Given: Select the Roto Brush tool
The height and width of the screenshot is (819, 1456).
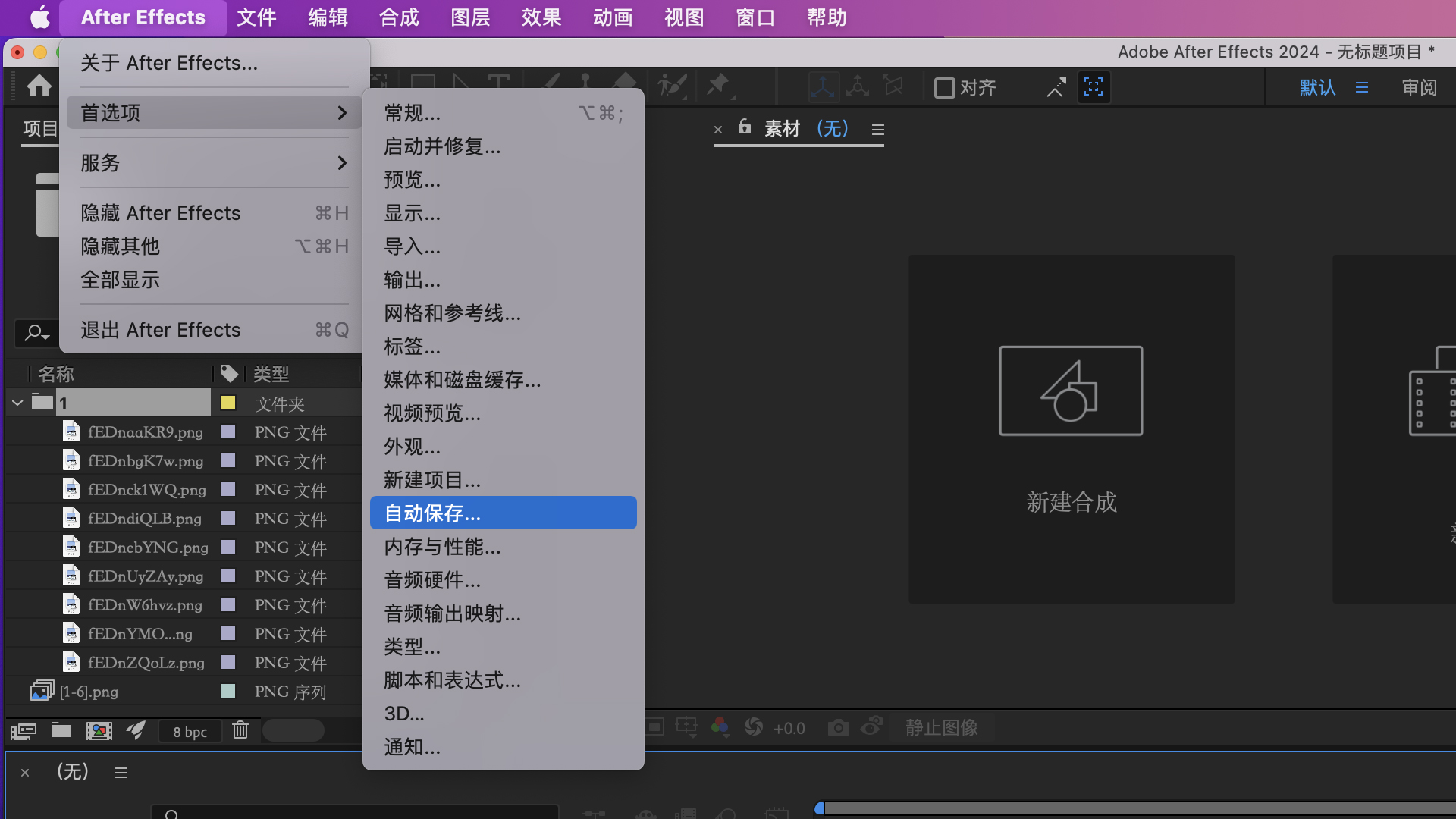Looking at the screenshot, I should (x=670, y=85).
